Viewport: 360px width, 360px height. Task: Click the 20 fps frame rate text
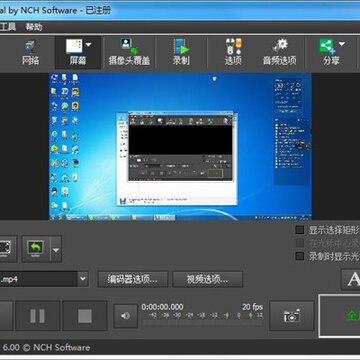[x=252, y=307]
